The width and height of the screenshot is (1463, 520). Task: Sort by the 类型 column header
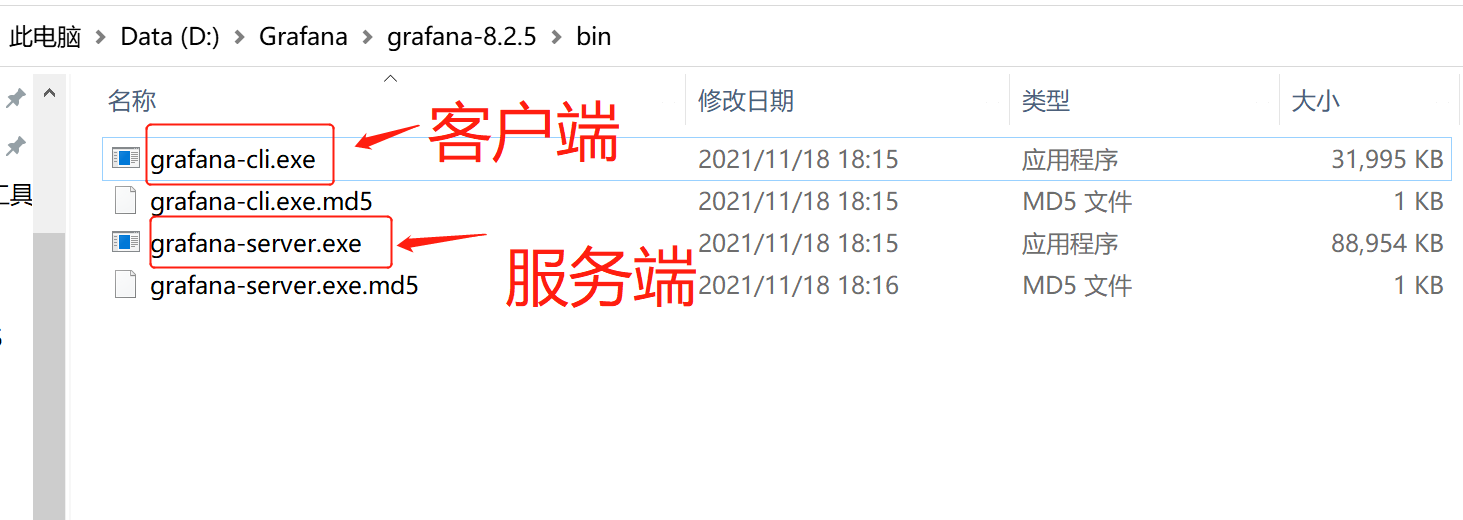tap(1046, 100)
